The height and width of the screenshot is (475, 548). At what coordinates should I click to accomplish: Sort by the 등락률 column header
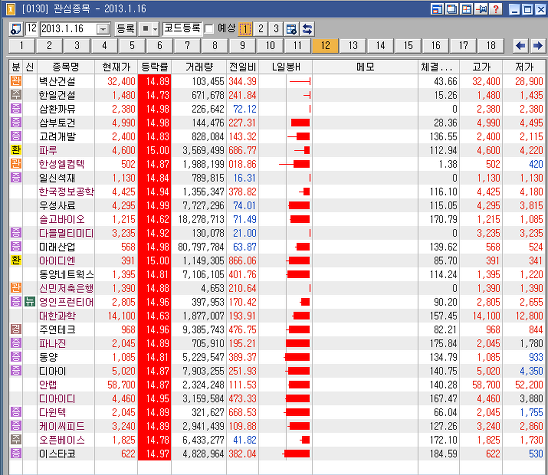[154, 67]
